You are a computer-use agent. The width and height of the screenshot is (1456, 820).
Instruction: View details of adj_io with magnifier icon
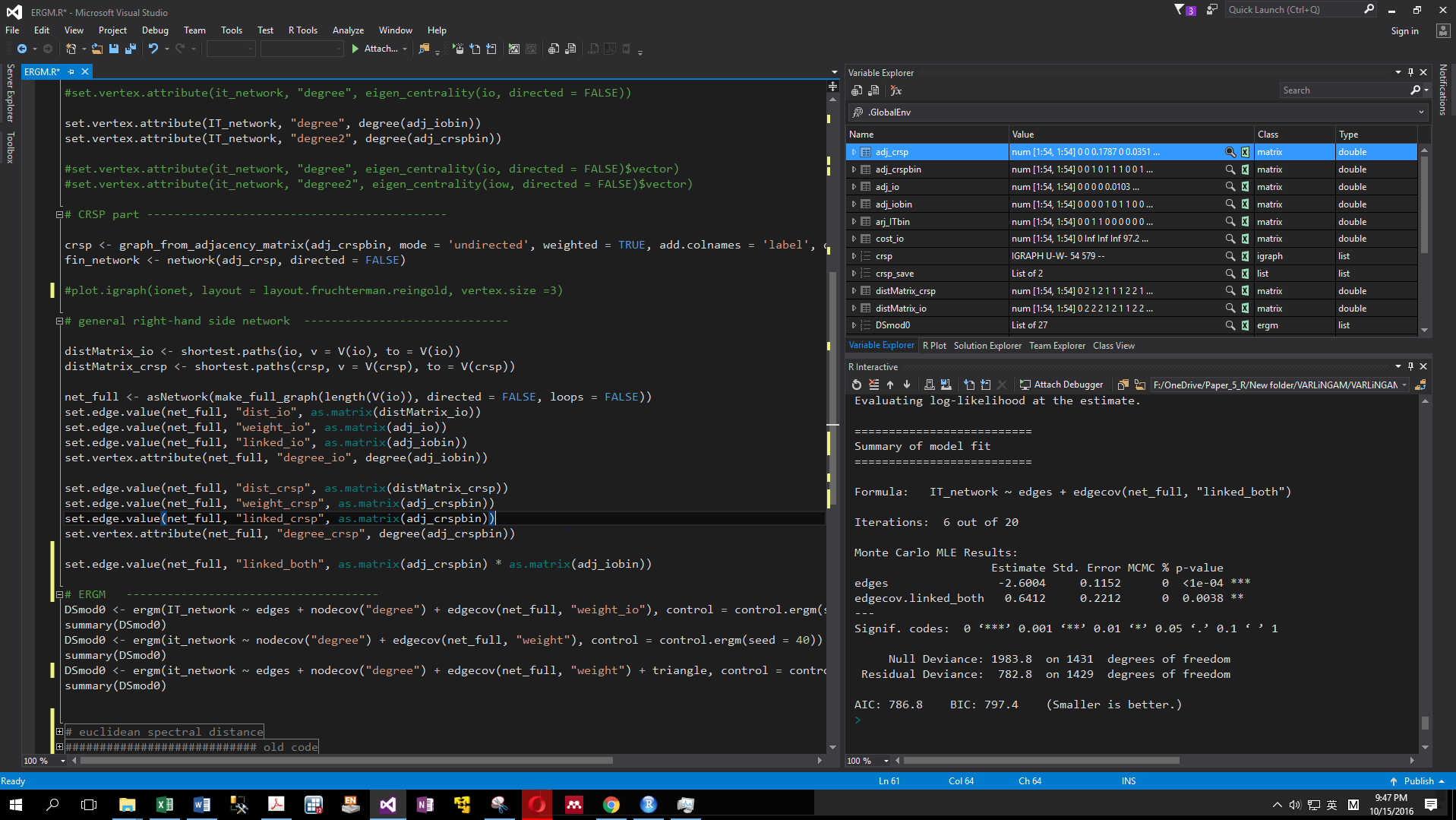[1230, 187]
